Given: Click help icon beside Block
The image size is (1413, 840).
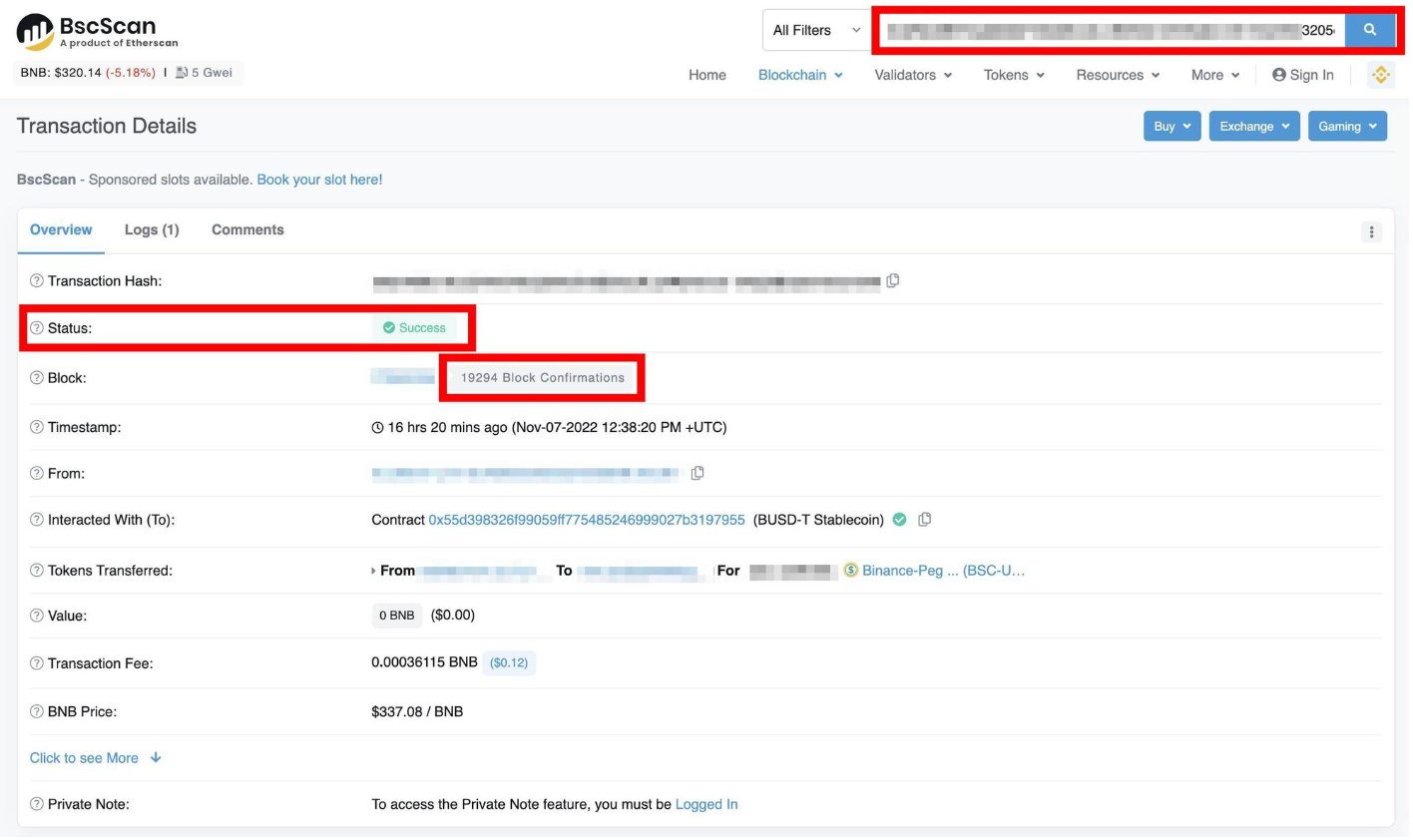Looking at the screenshot, I should click(37, 378).
